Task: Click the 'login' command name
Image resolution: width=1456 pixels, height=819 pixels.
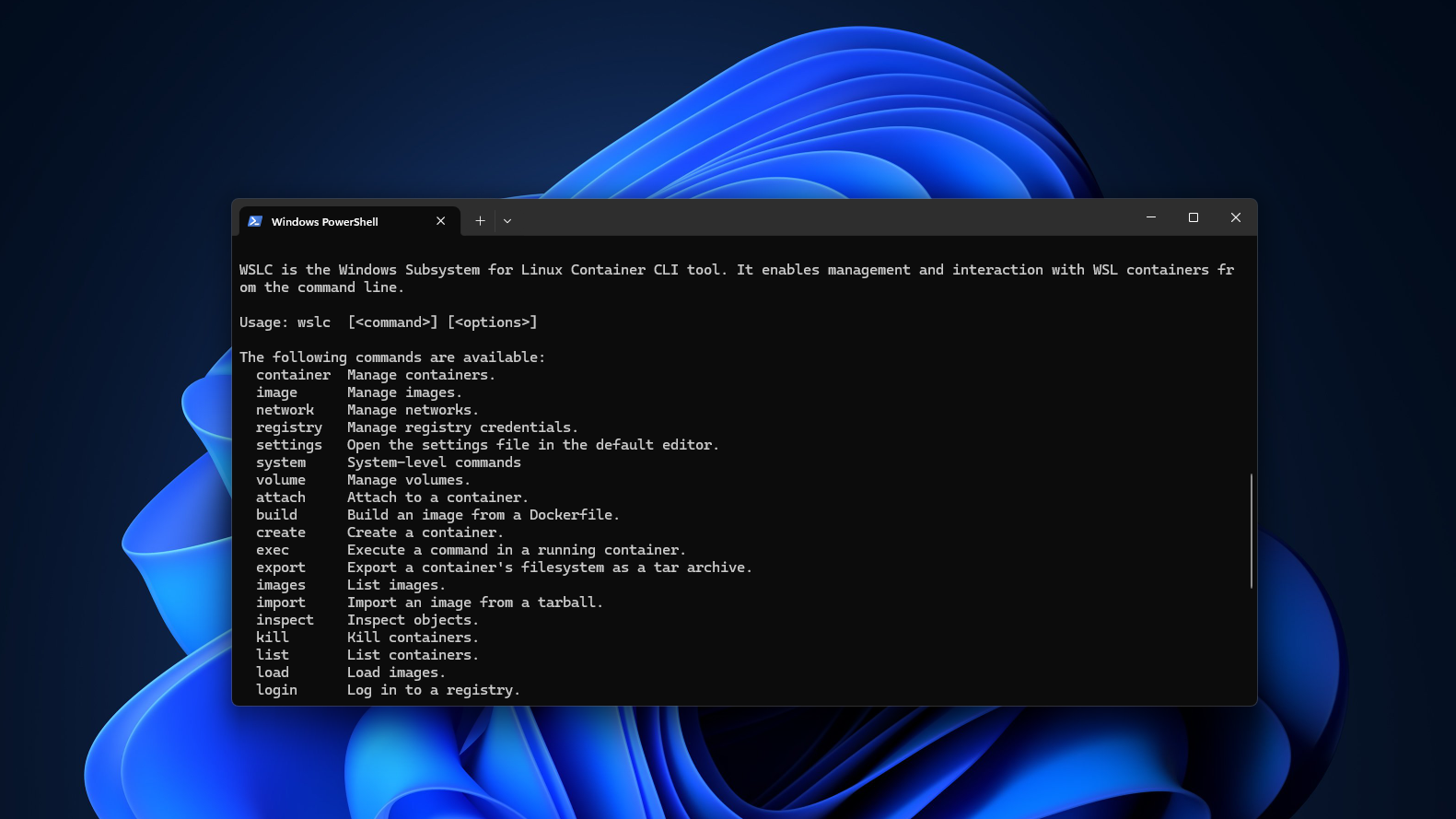Action: coord(276,690)
